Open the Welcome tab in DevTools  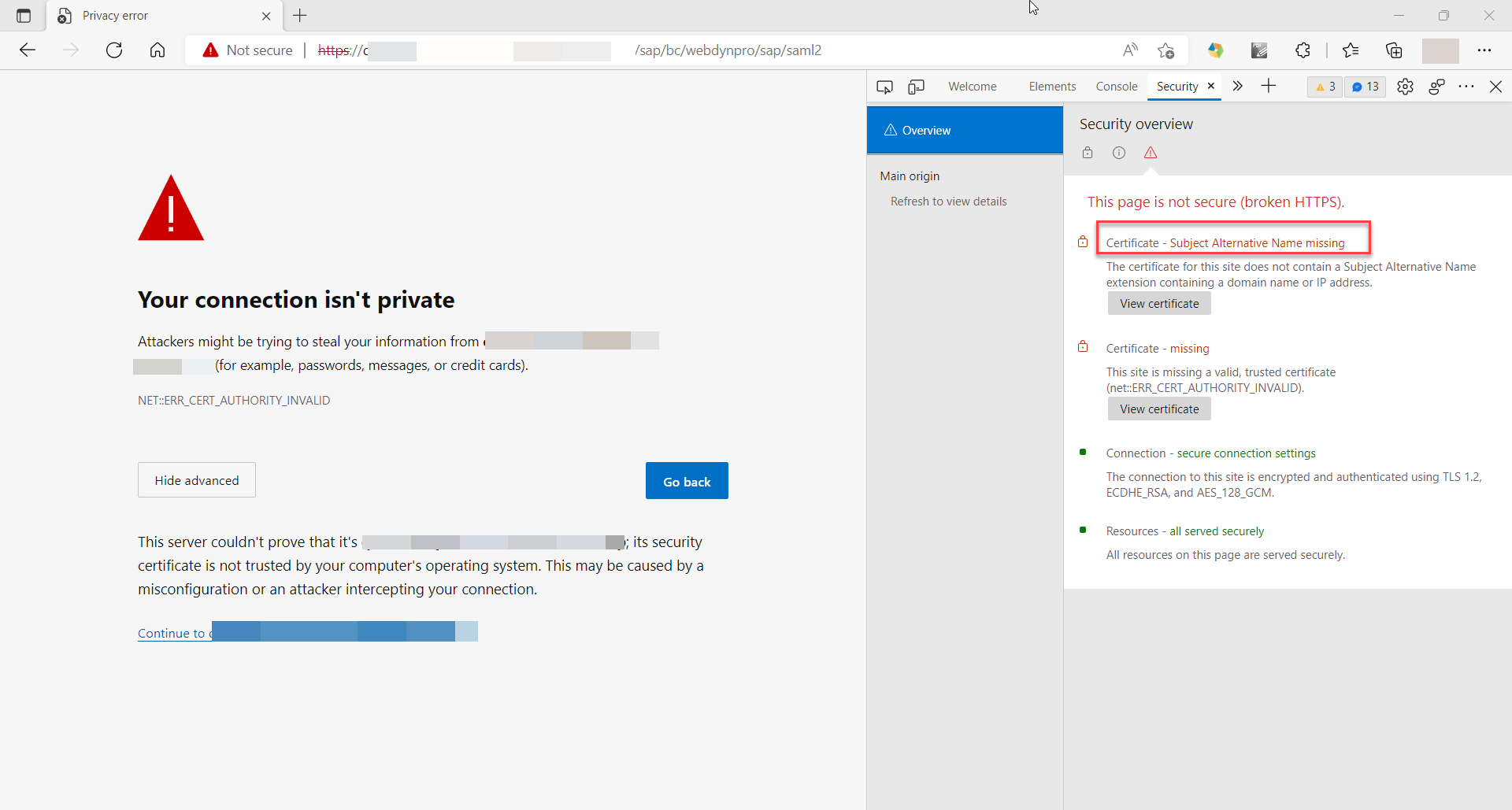(972, 87)
